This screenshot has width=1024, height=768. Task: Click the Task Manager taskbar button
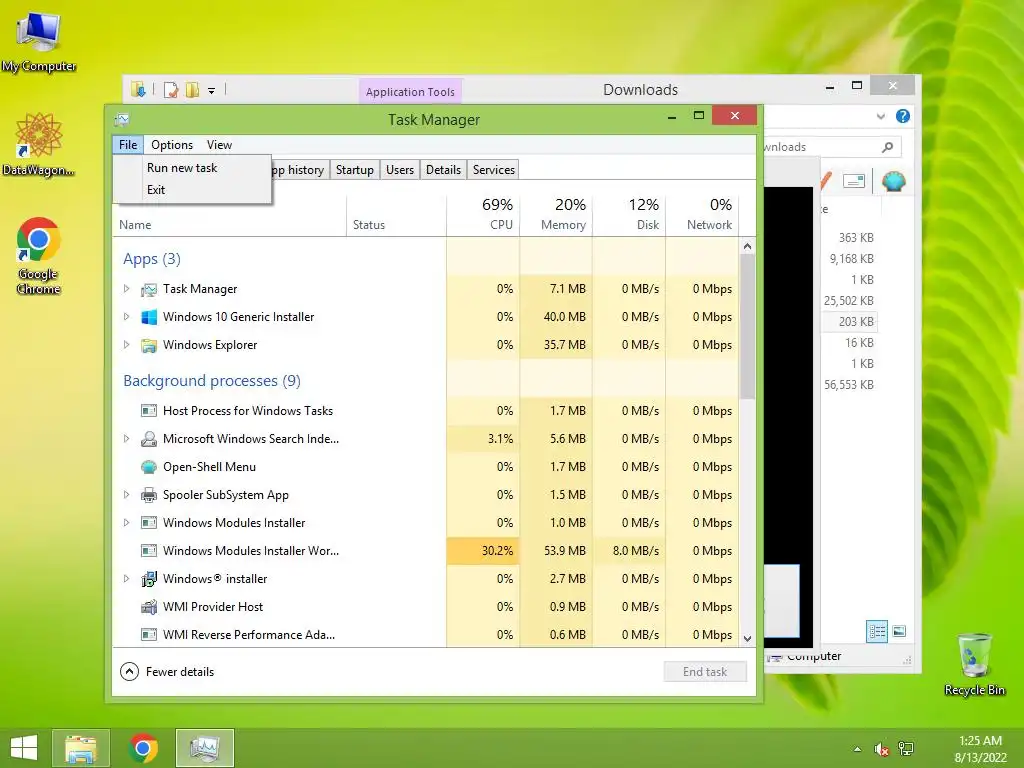204,748
